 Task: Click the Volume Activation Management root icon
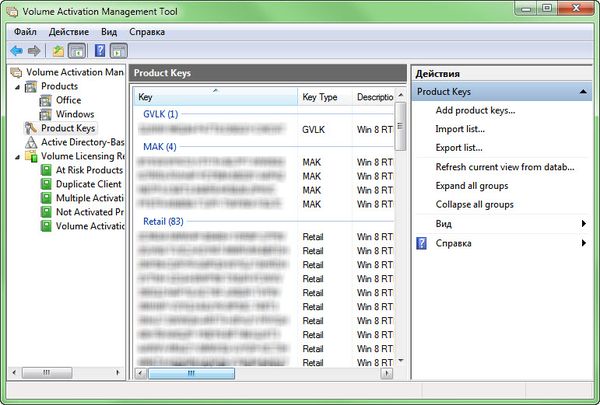pos(16,72)
